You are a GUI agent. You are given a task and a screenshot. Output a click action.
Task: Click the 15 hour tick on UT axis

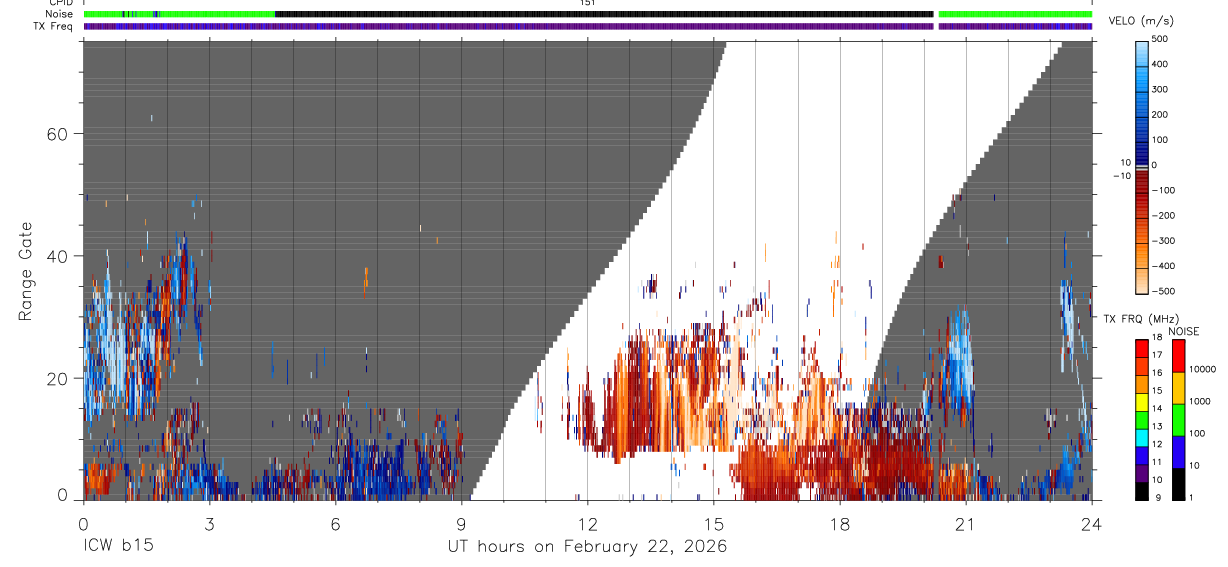pos(713,524)
